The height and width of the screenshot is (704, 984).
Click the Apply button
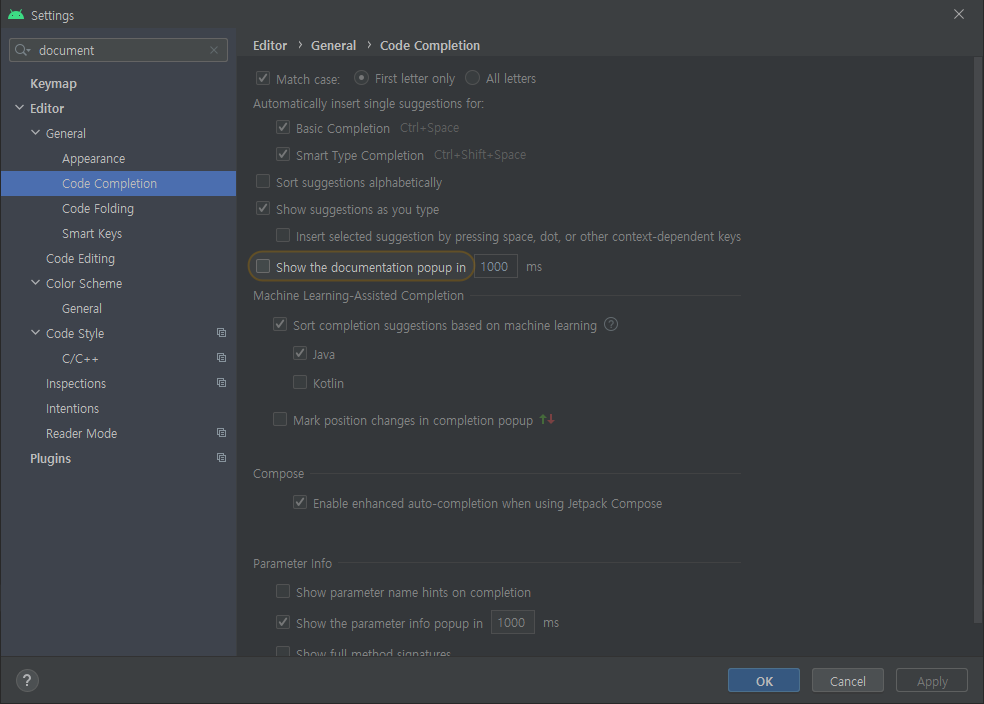coord(931,680)
